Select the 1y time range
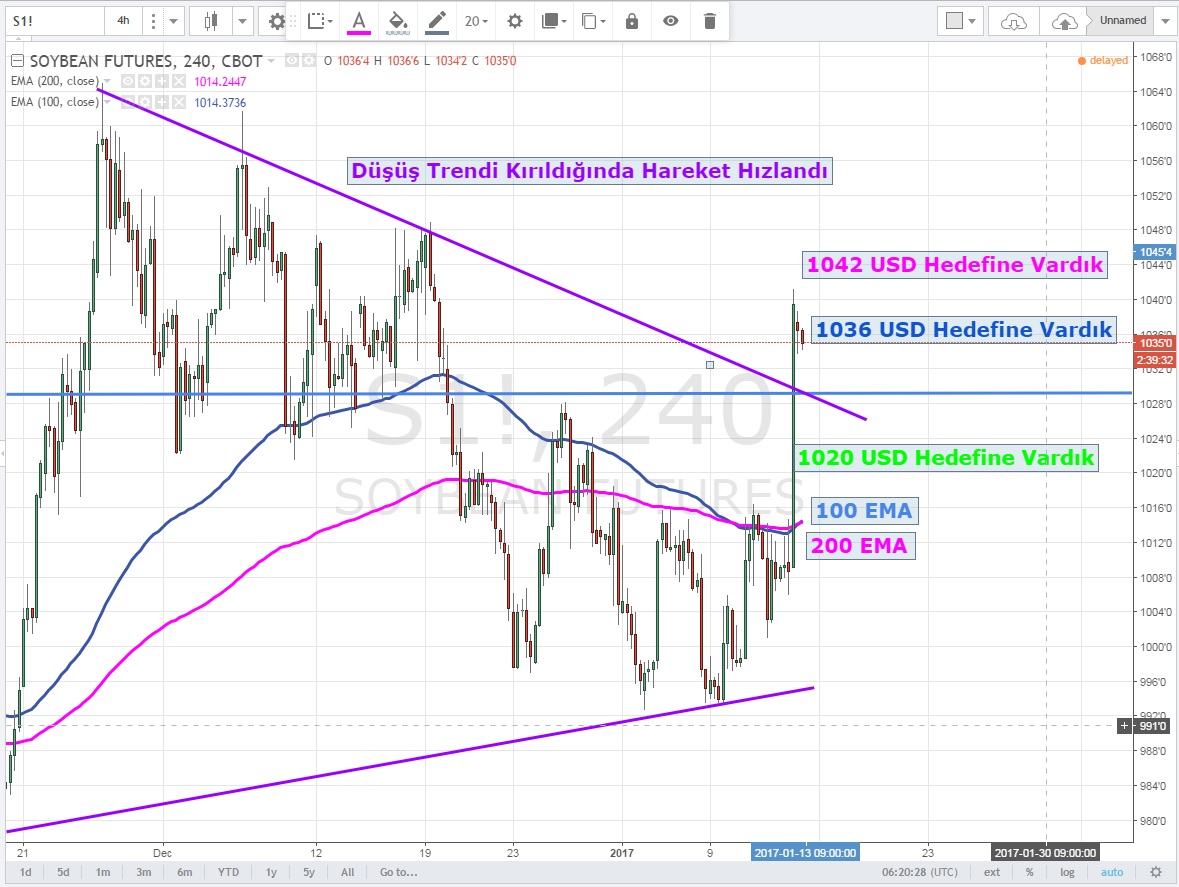The height and width of the screenshot is (887, 1179). click(271, 872)
